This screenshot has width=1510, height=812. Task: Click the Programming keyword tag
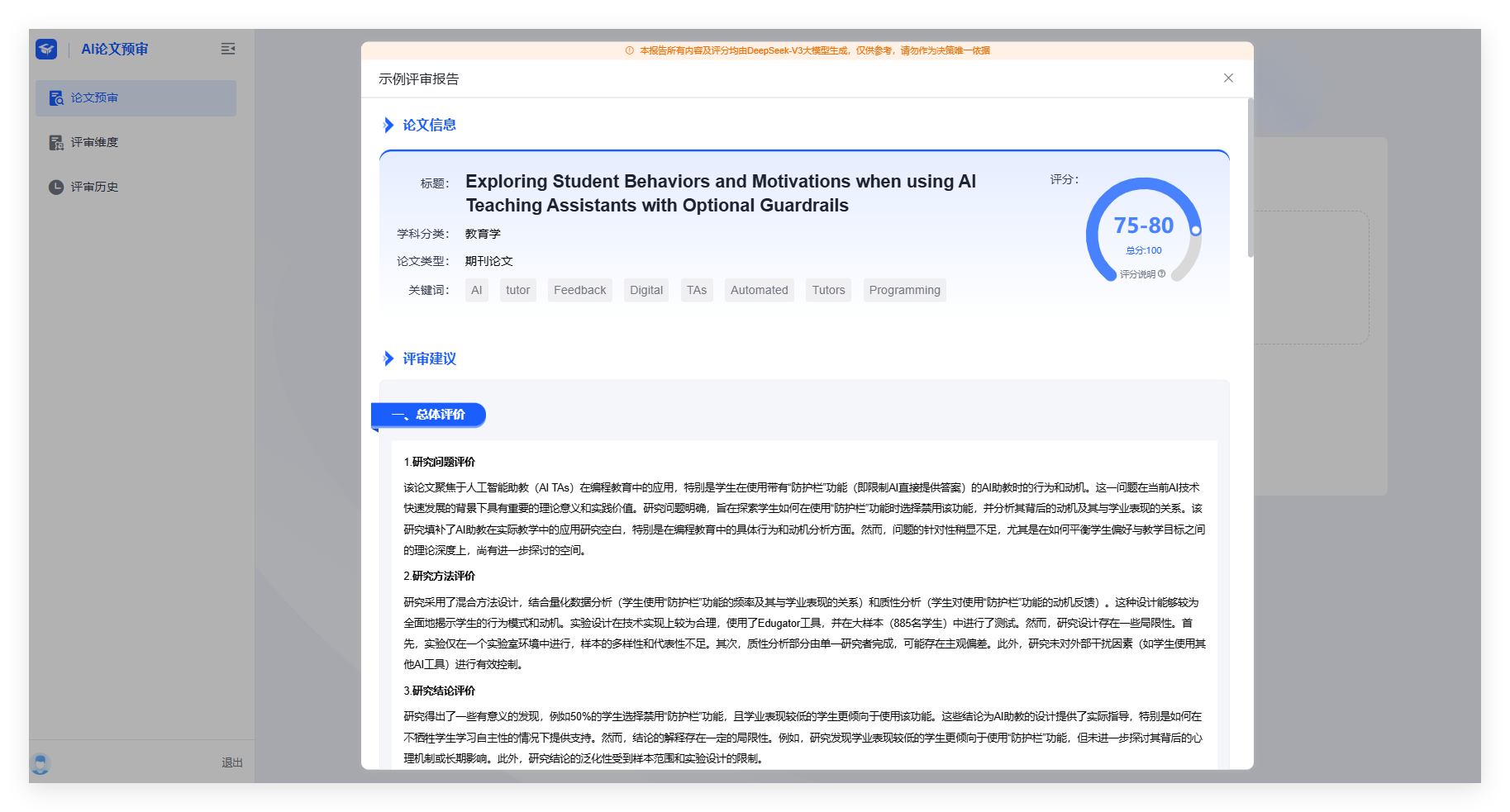(904, 291)
